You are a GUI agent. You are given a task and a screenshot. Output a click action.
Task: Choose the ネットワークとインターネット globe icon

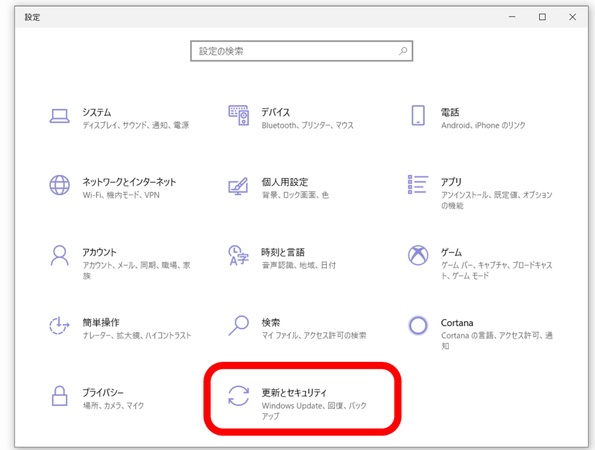(60, 185)
